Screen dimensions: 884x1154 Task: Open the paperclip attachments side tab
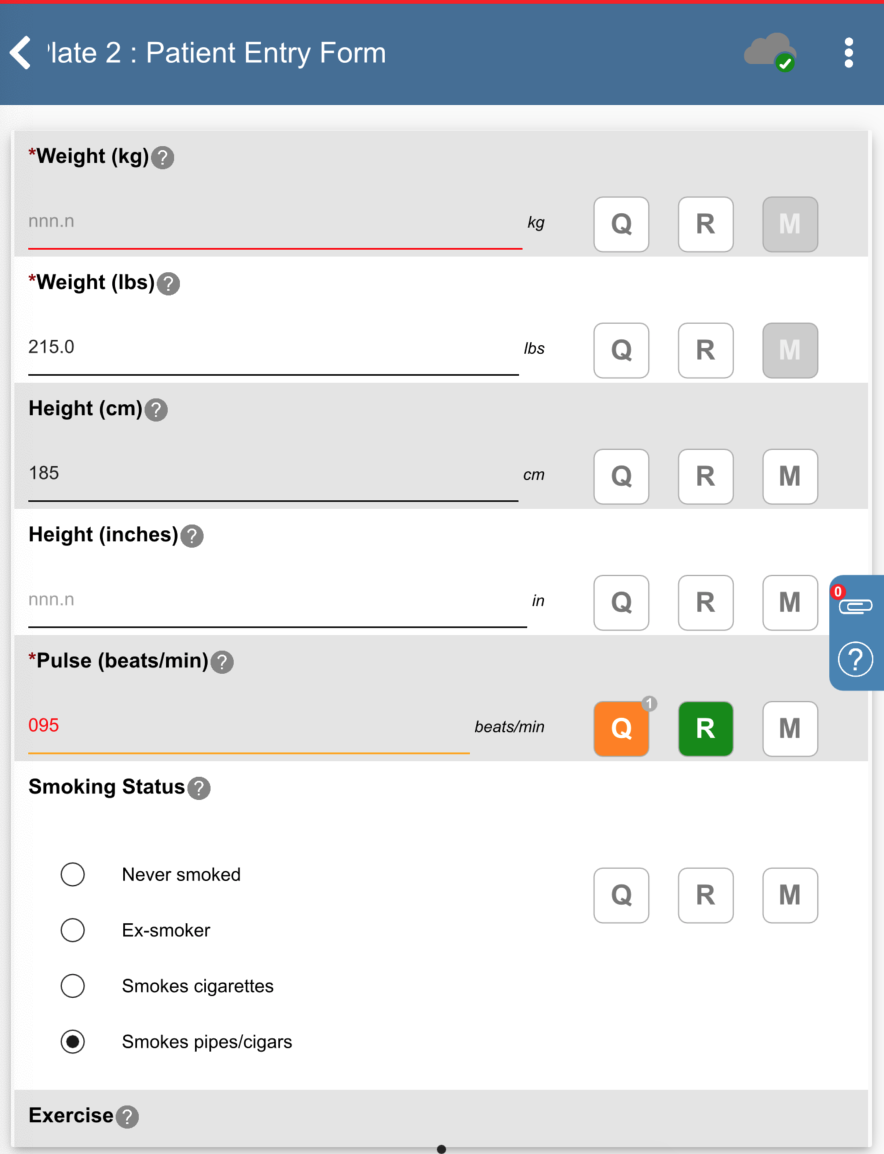coord(855,605)
